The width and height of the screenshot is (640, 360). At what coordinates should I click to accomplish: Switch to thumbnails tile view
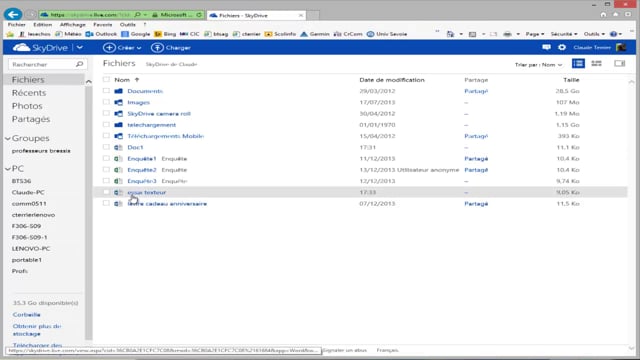coord(596,64)
